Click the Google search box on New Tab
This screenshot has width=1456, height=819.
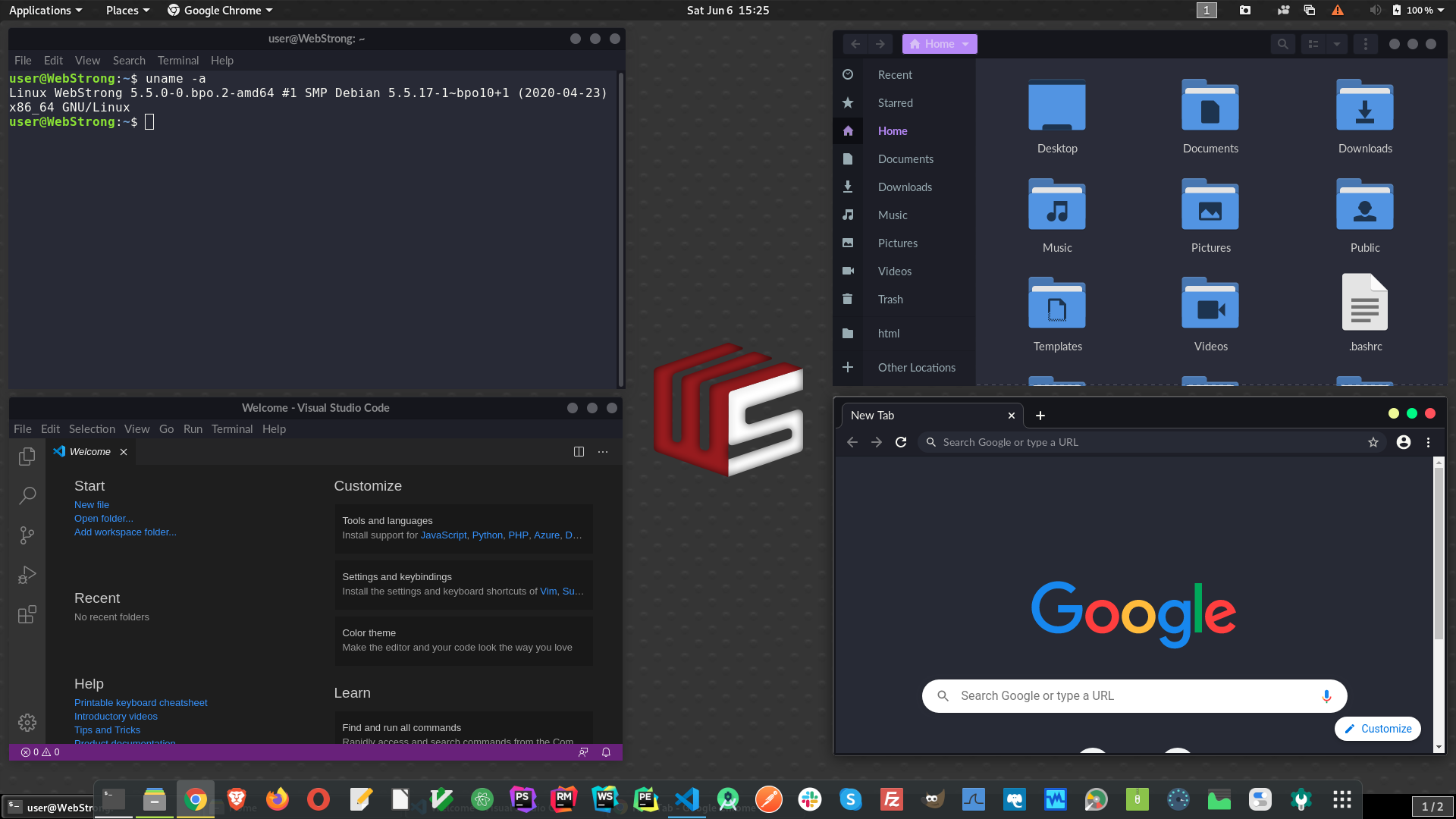1134,696
